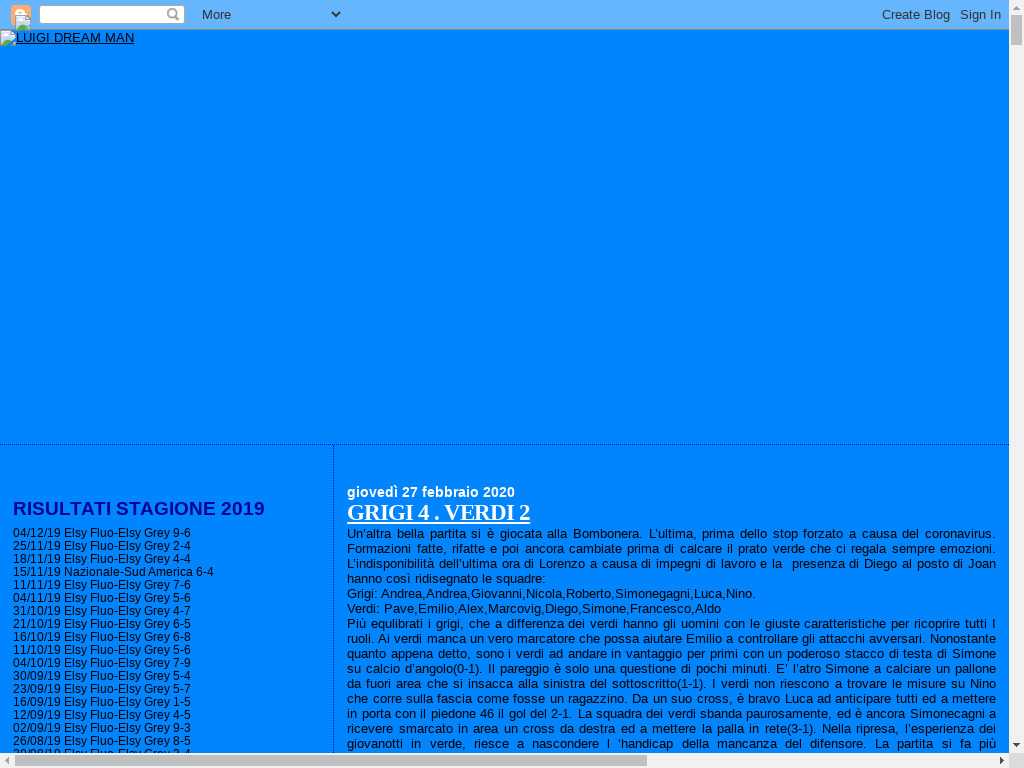The width and height of the screenshot is (1024, 768).
Task: Click the 16/09/19 Elsy Fluo-Elsy Grey 1-5 result
Action: pyautogui.click(x=101, y=702)
